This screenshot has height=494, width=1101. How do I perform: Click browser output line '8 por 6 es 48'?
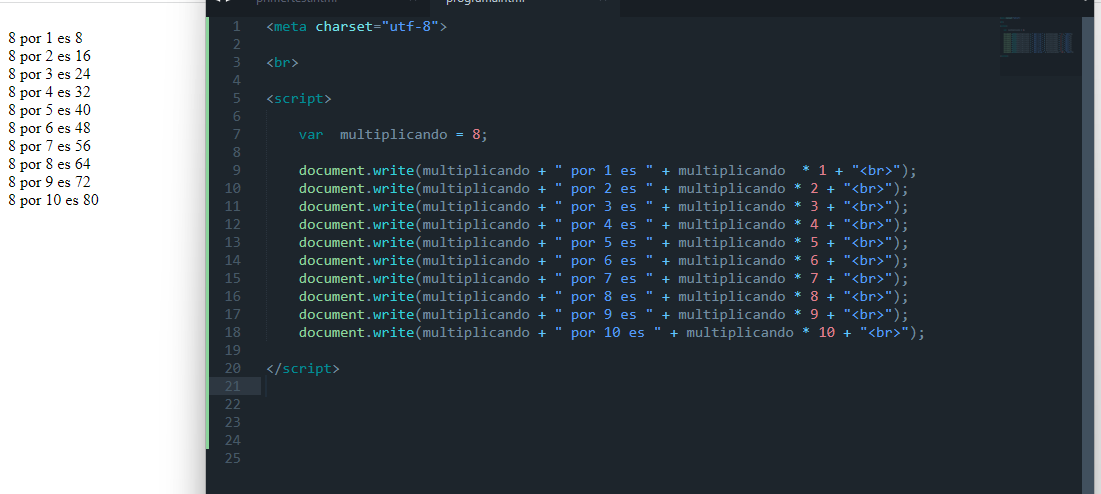pyautogui.click(x=50, y=128)
